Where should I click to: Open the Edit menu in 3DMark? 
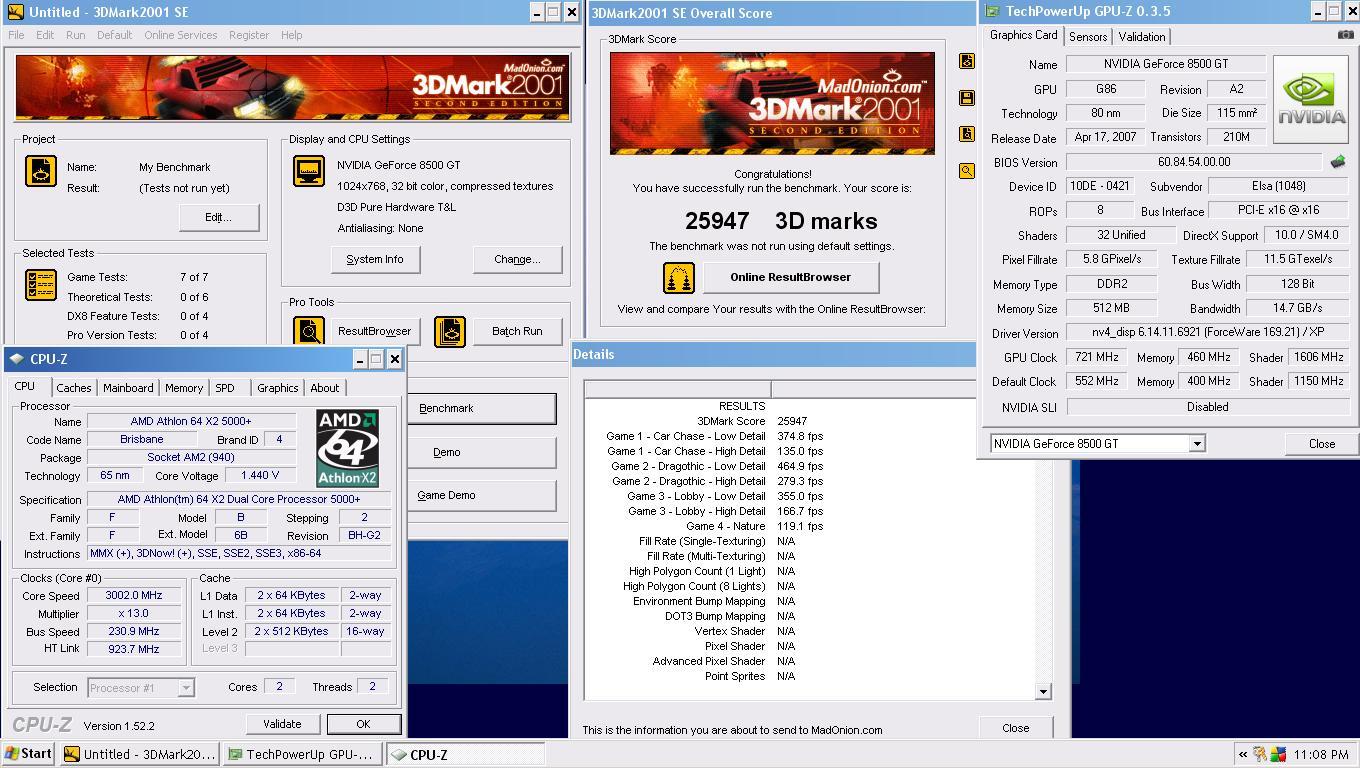click(x=45, y=35)
